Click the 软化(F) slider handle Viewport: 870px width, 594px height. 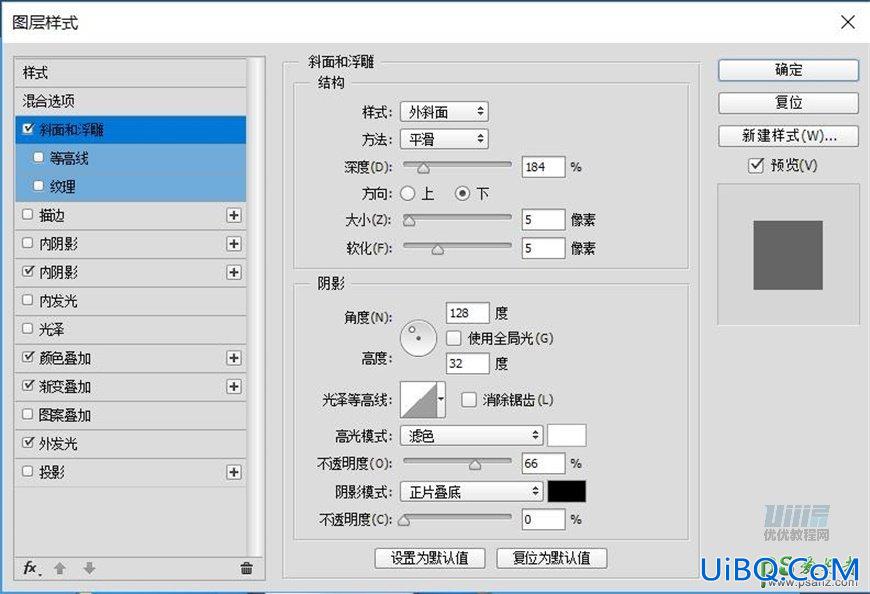tap(438, 249)
